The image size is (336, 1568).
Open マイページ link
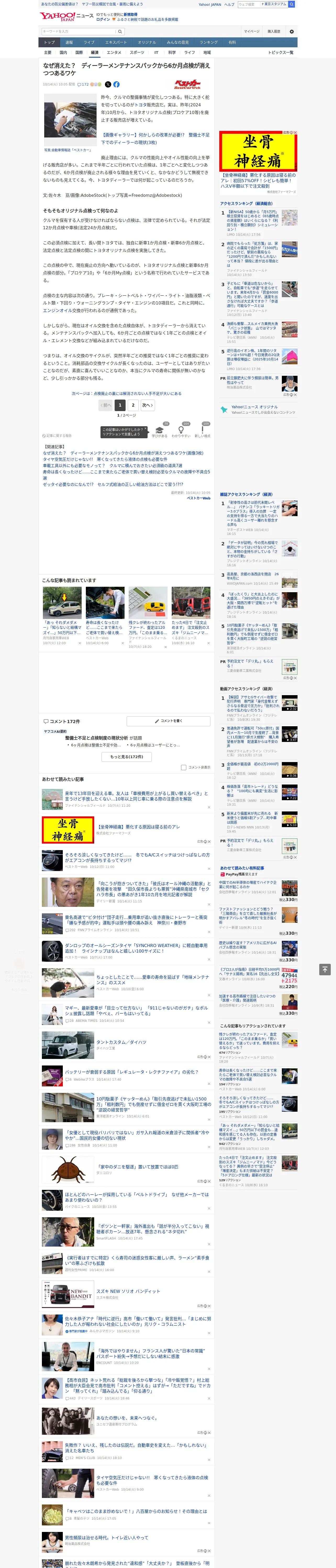click(251, 32)
